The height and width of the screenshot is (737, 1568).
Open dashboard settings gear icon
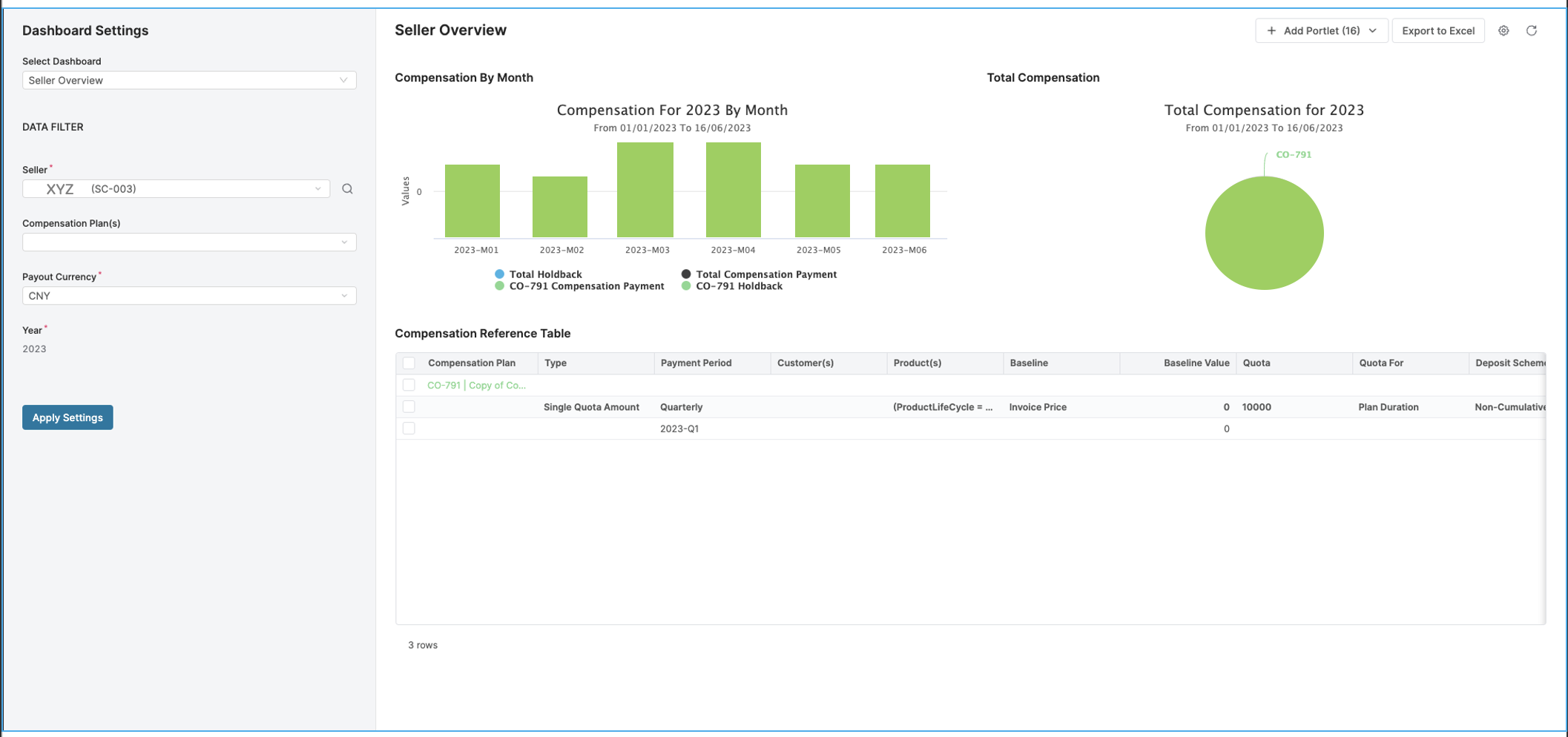tap(1503, 30)
